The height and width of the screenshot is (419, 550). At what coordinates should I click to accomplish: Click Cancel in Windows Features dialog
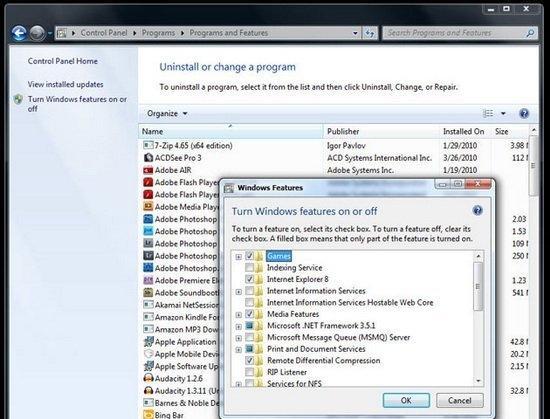[460, 400]
